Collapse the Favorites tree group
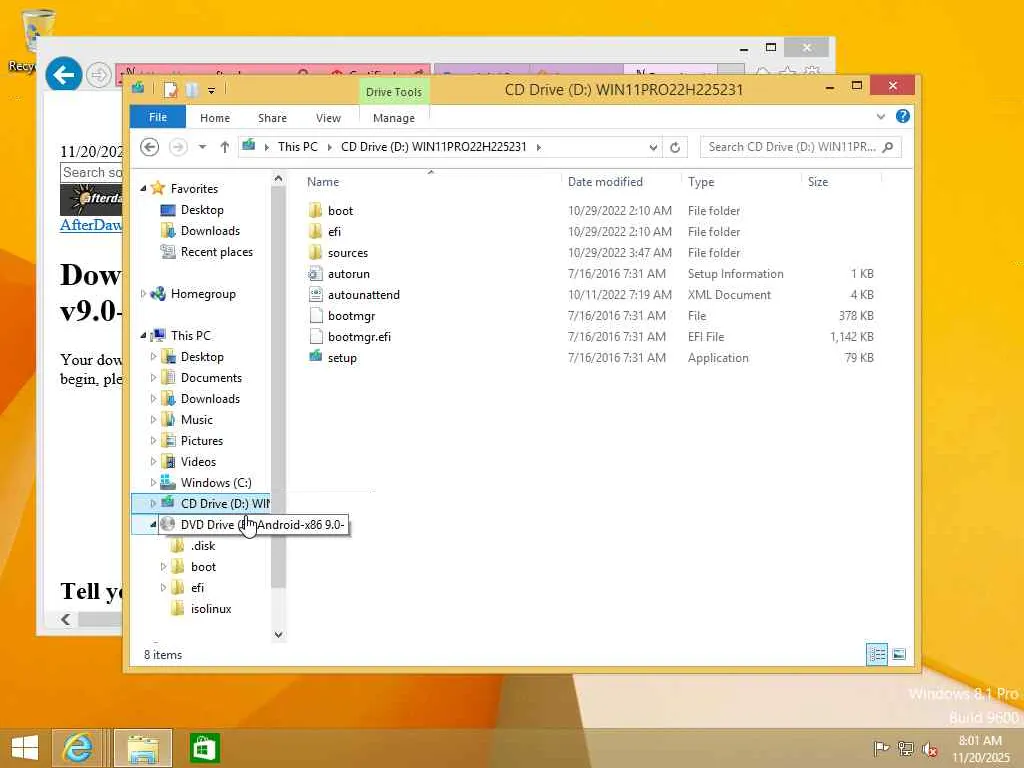Screen dimensions: 1024x768 (143, 189)
